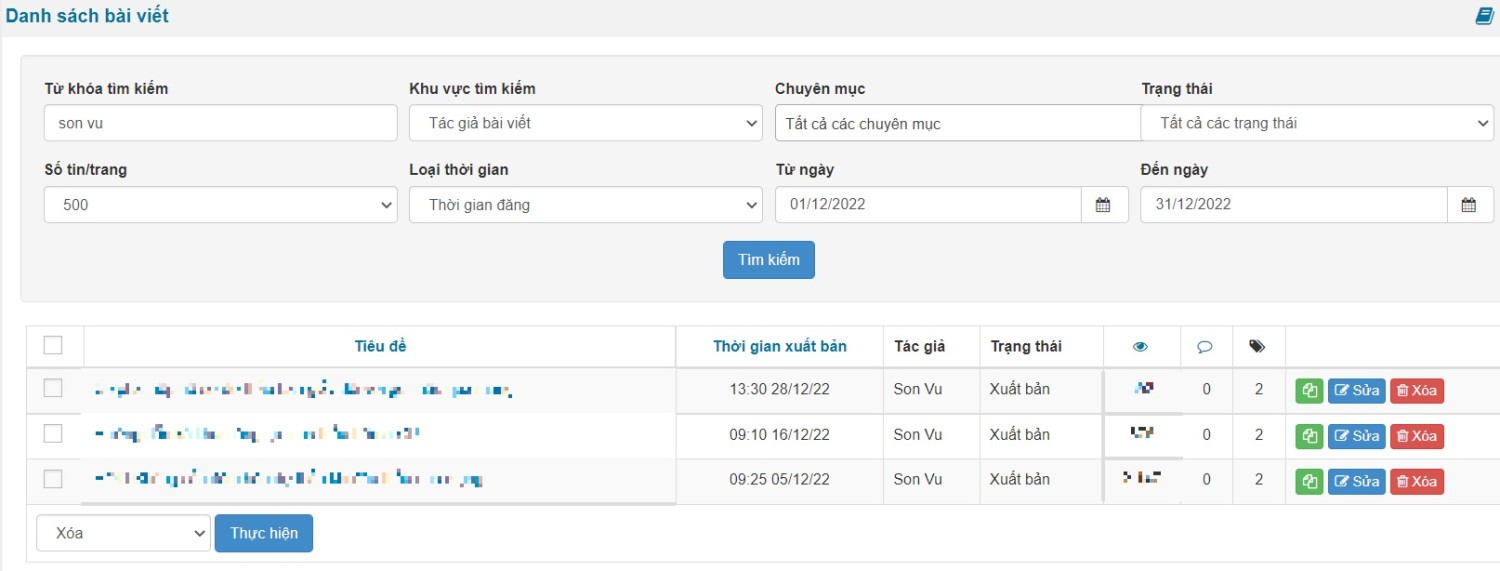
Task: Open calendar picker for Từ ngày
Action: coord(1104,205)
